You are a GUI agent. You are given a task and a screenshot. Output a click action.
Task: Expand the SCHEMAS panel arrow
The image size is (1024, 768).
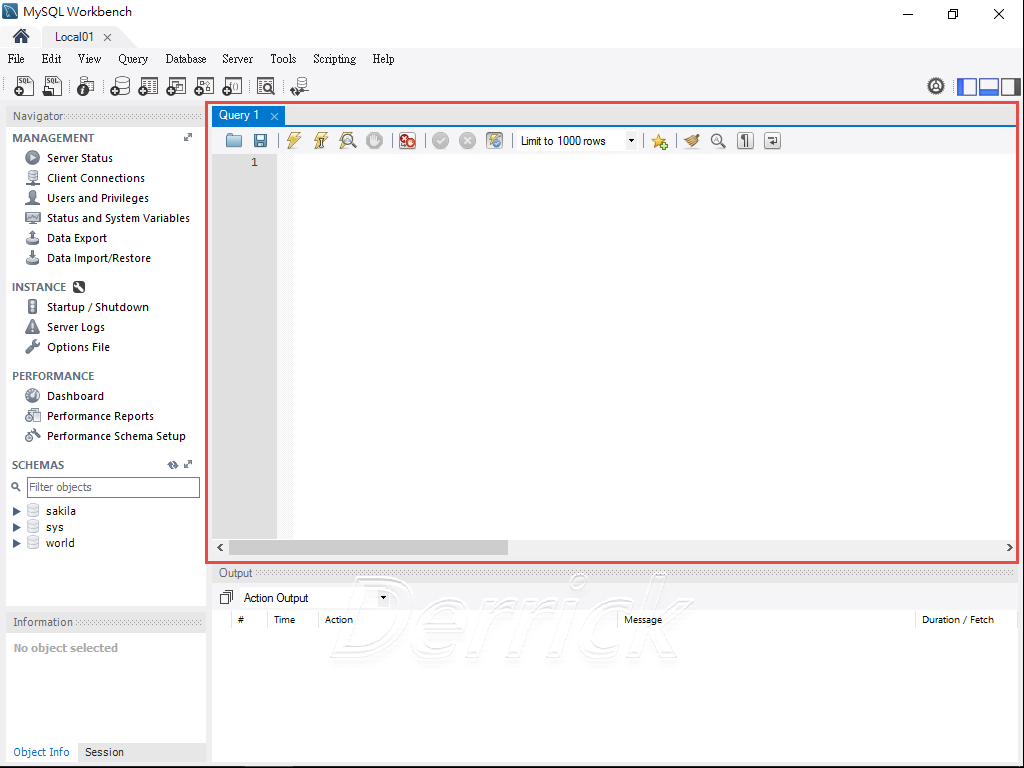click(x=188, y=464)
